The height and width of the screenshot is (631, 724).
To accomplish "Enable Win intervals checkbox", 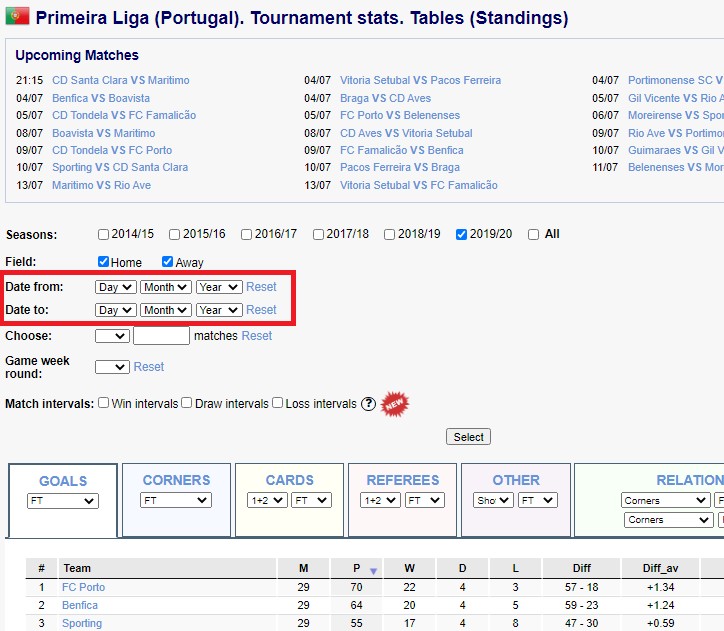I will [x=103, y=403].
